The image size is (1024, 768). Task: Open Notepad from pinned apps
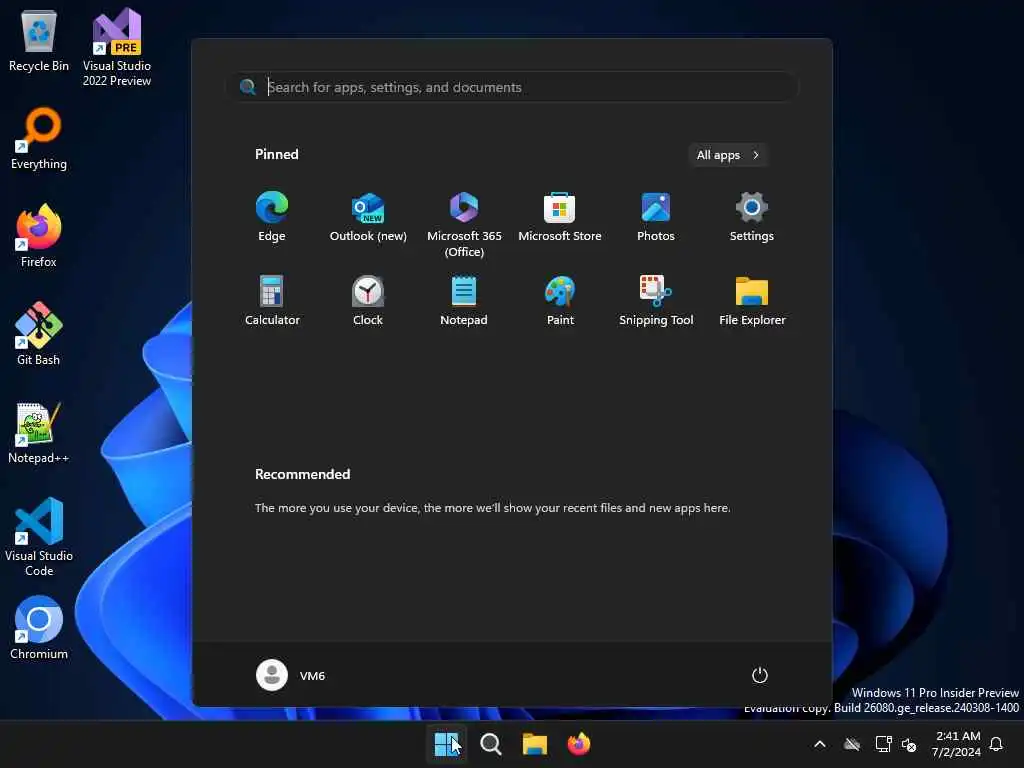pos(464,300)
